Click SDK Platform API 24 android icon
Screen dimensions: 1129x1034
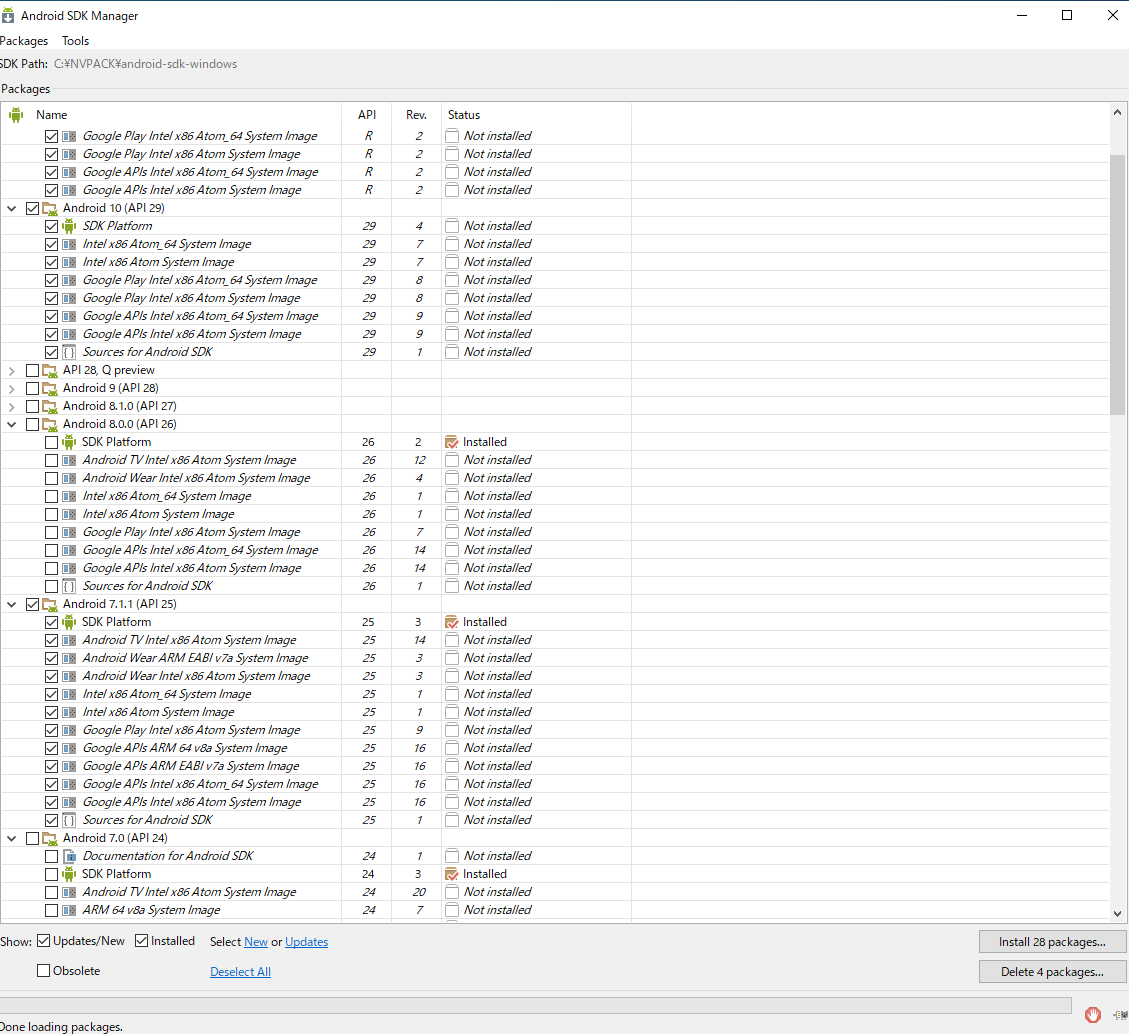(x=69, y=874)
